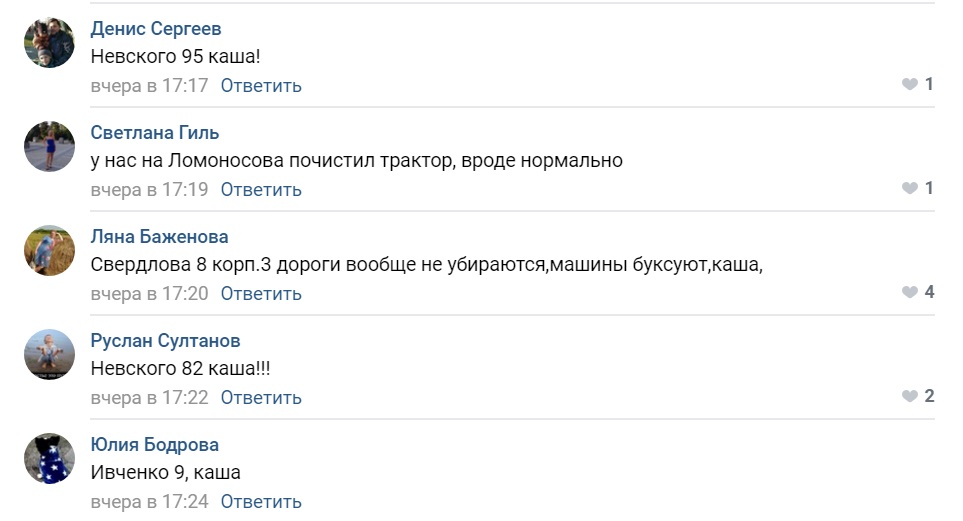Click heart on Ляна Баженова's comment
The width and height of the screenshot is (963, 521).
click(910, 292)
